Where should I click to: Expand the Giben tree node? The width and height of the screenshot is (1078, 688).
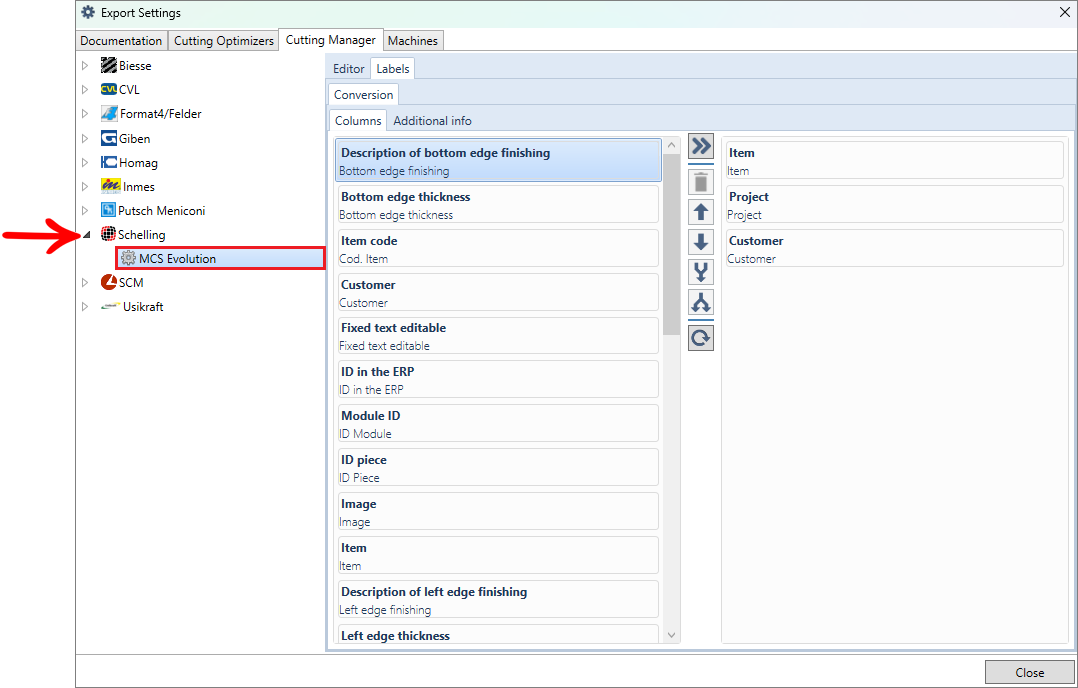(x=85, y=138)
